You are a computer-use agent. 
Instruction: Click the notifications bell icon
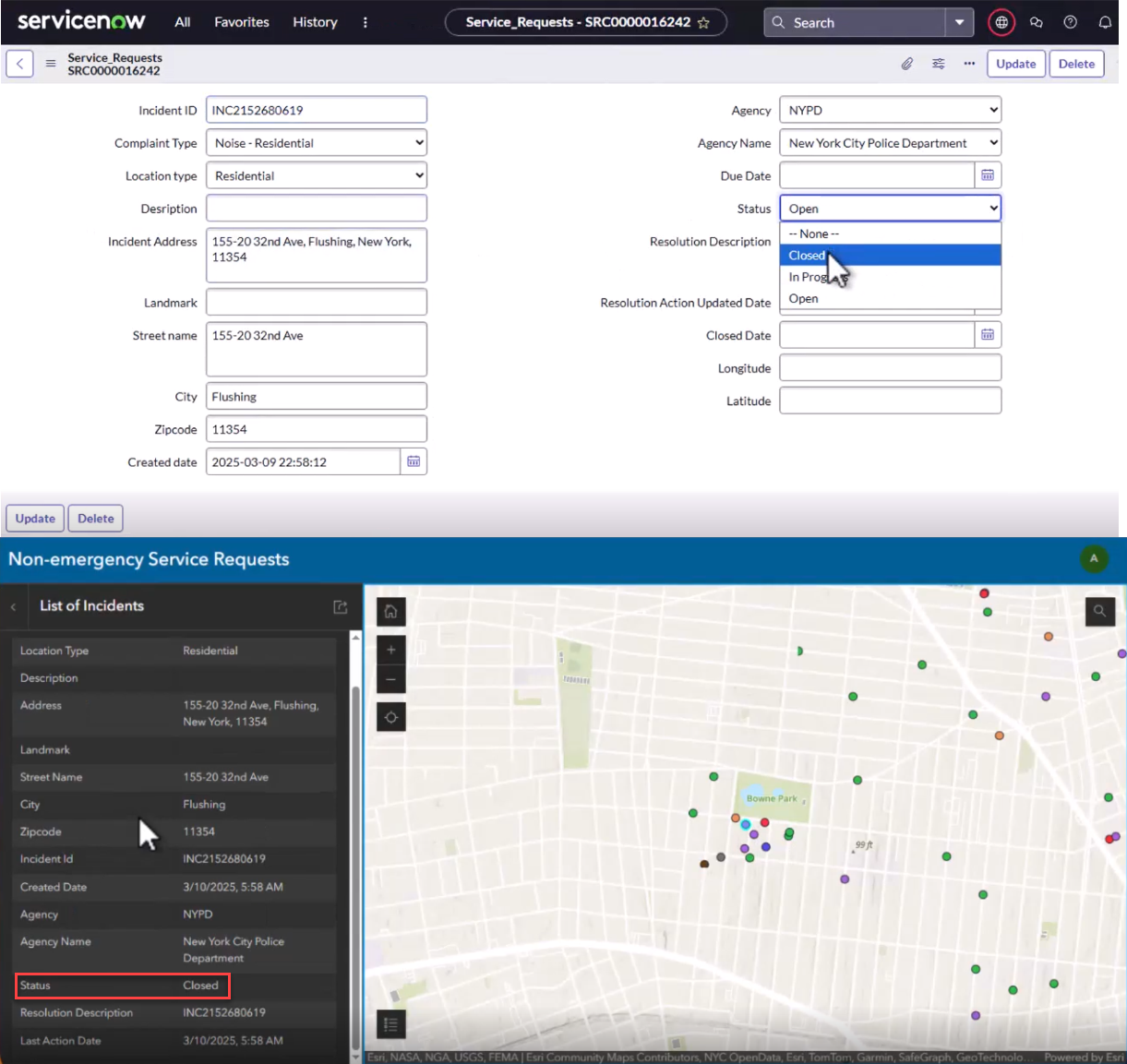pos(1105,22)
